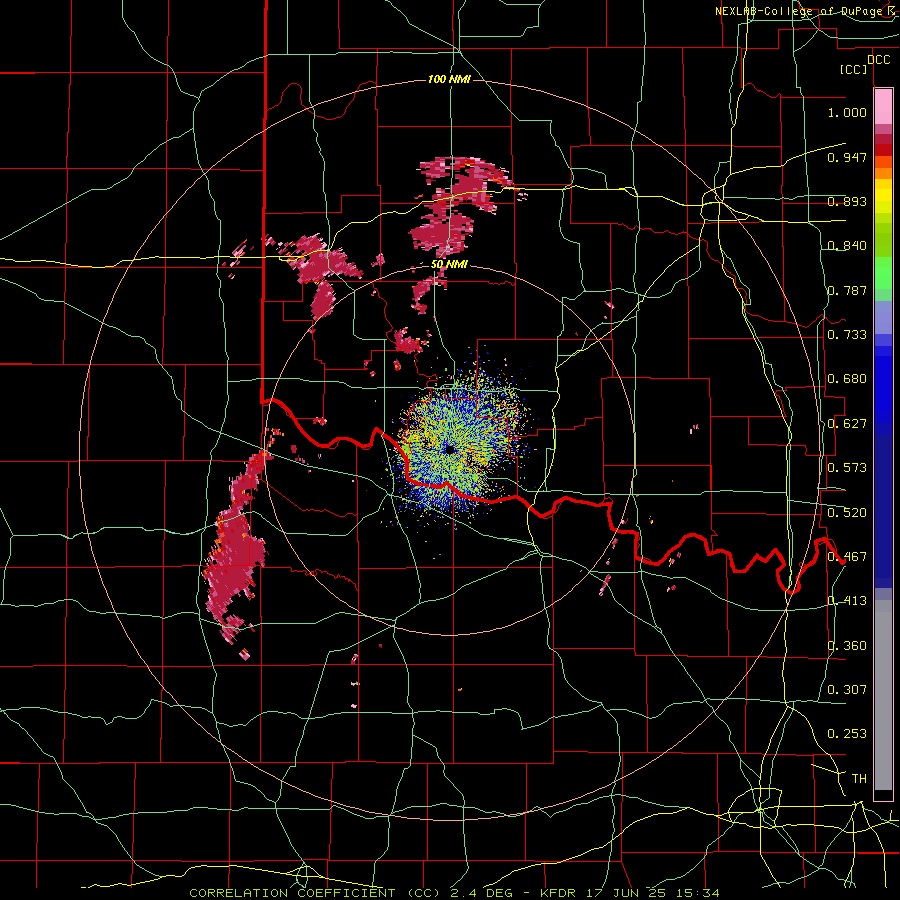Select the 0.840 legend value
900x900 pixels.
847,246
